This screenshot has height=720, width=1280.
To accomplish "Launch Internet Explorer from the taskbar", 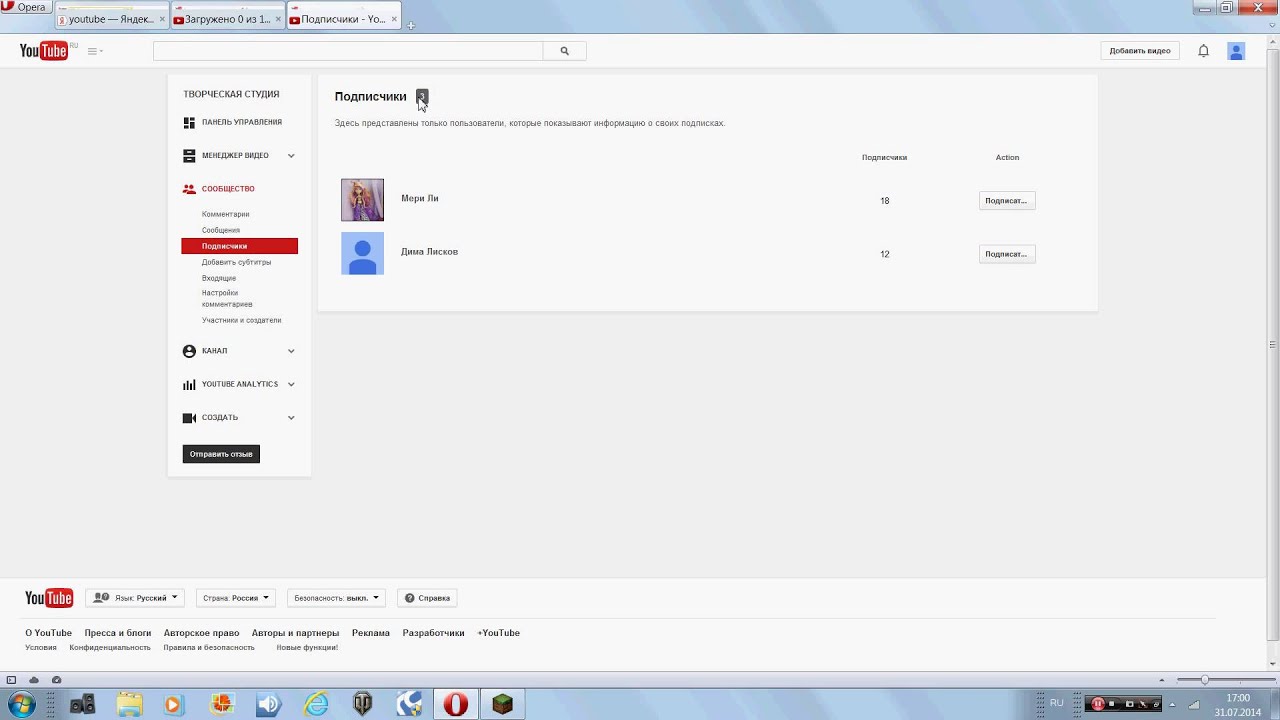I will click(x=316, y=705).
